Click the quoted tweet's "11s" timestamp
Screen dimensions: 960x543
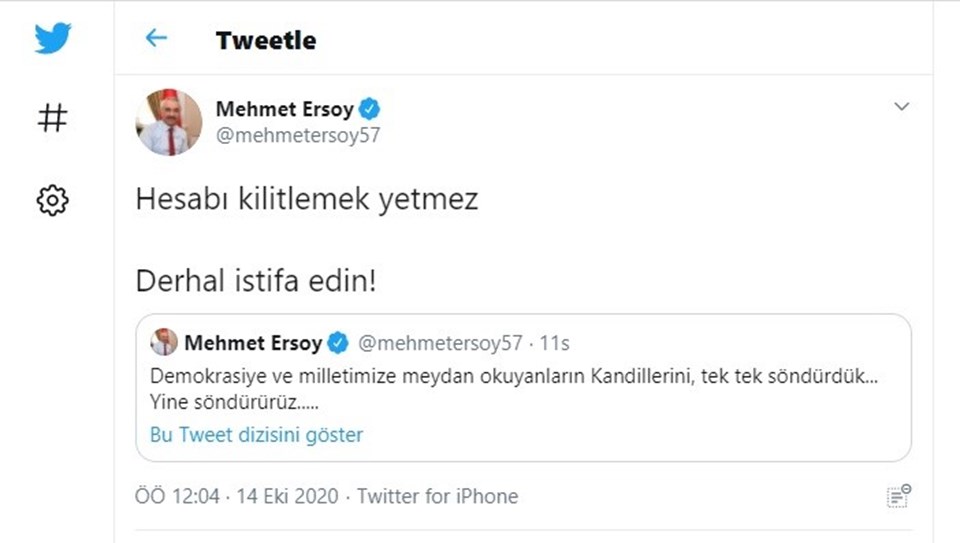click(554, 344)
